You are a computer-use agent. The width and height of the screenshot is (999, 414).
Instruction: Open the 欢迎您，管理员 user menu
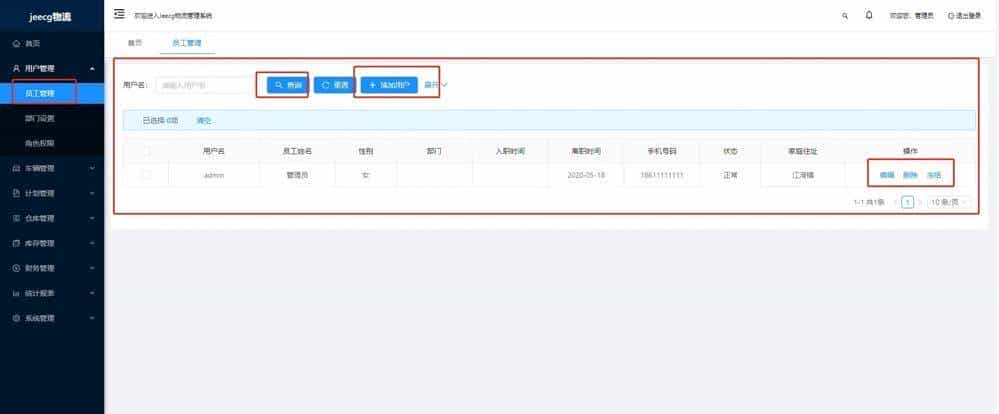click(912, 15)
